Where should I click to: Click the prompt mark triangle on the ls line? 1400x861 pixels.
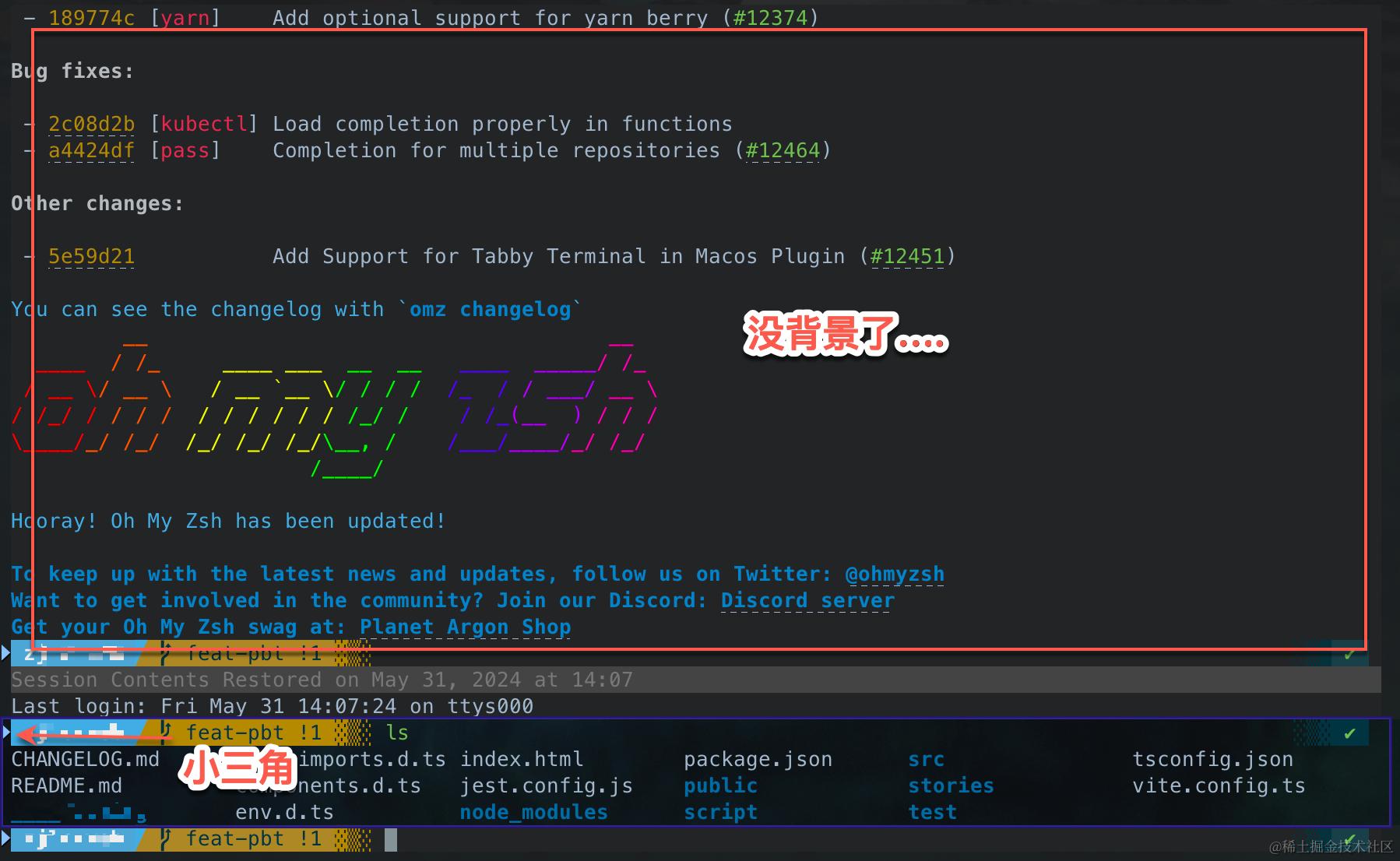(6, 732)
